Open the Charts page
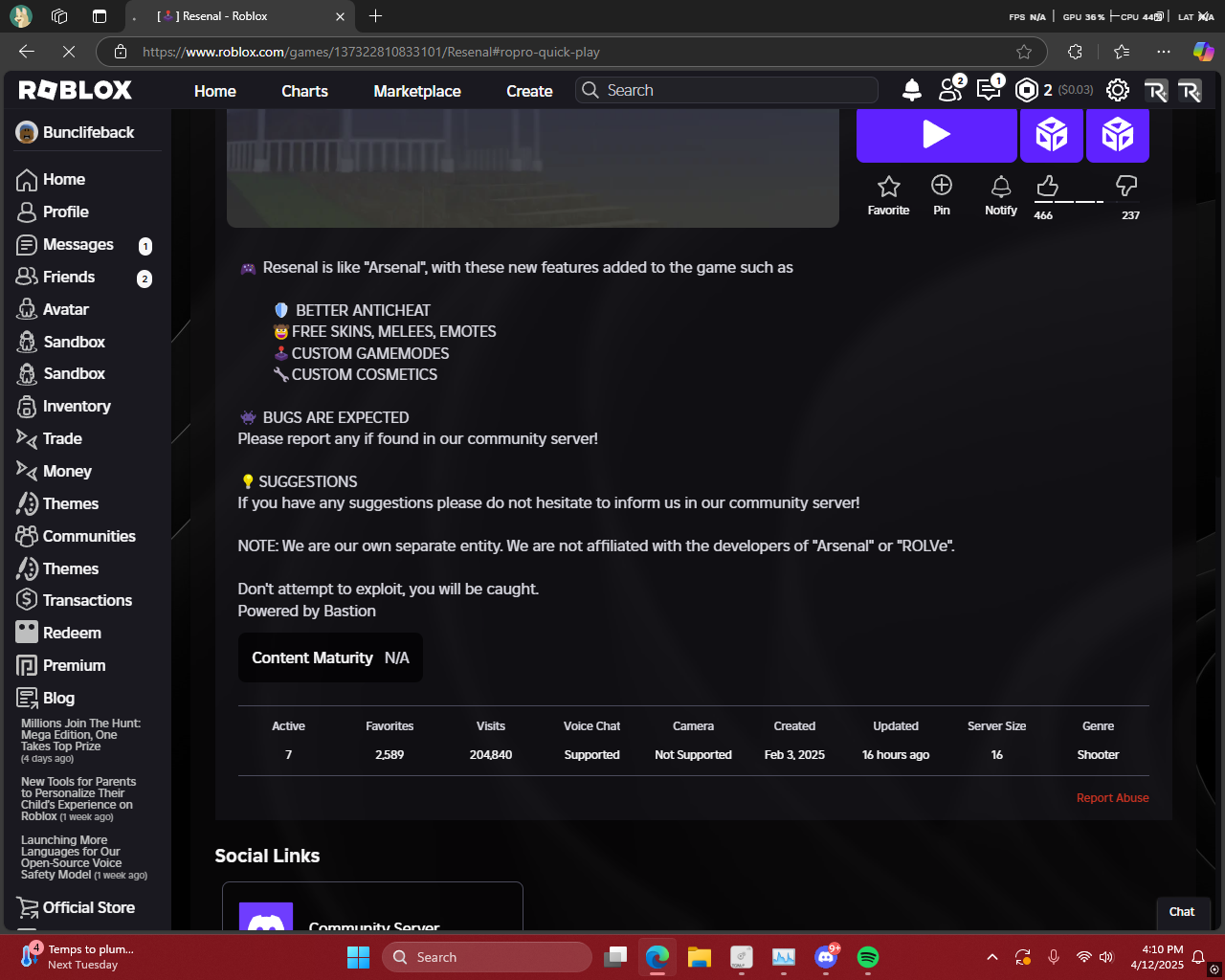Image resolution: width=1225 pixels, height=980 pixels. 304,91
